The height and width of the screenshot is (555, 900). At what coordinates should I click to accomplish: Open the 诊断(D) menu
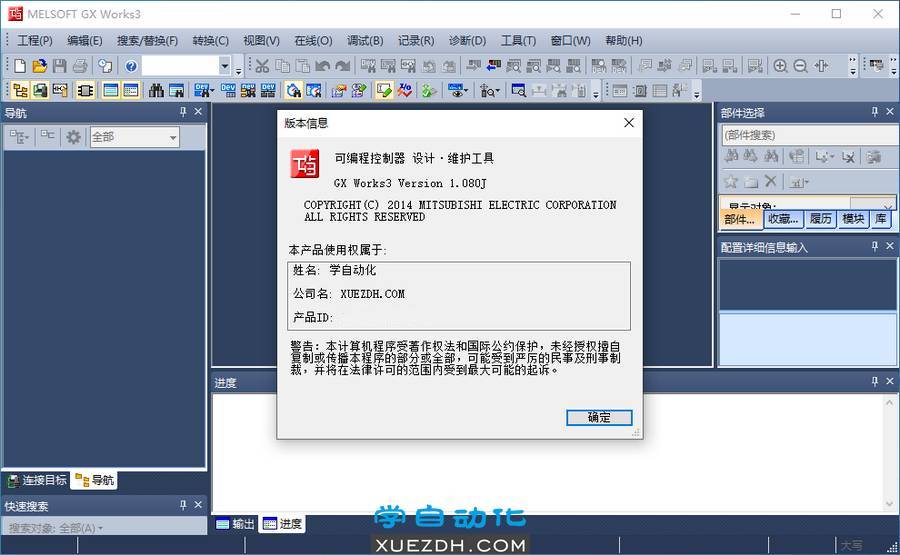click(467, 41)
